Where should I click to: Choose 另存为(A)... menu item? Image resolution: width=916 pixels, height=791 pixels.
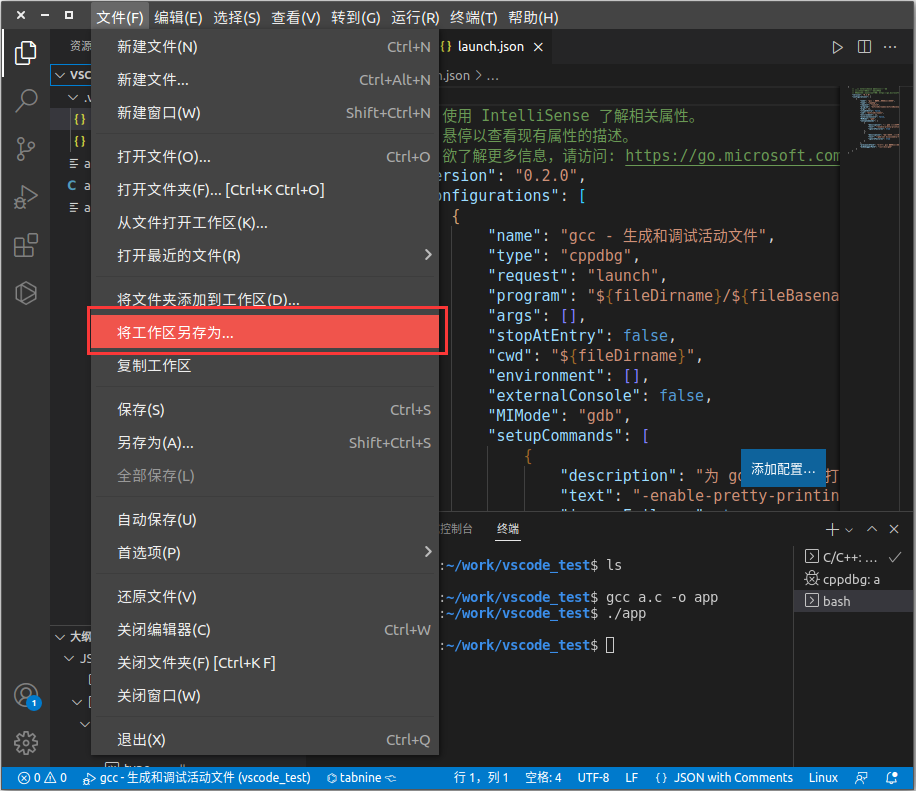coord(265,443)
